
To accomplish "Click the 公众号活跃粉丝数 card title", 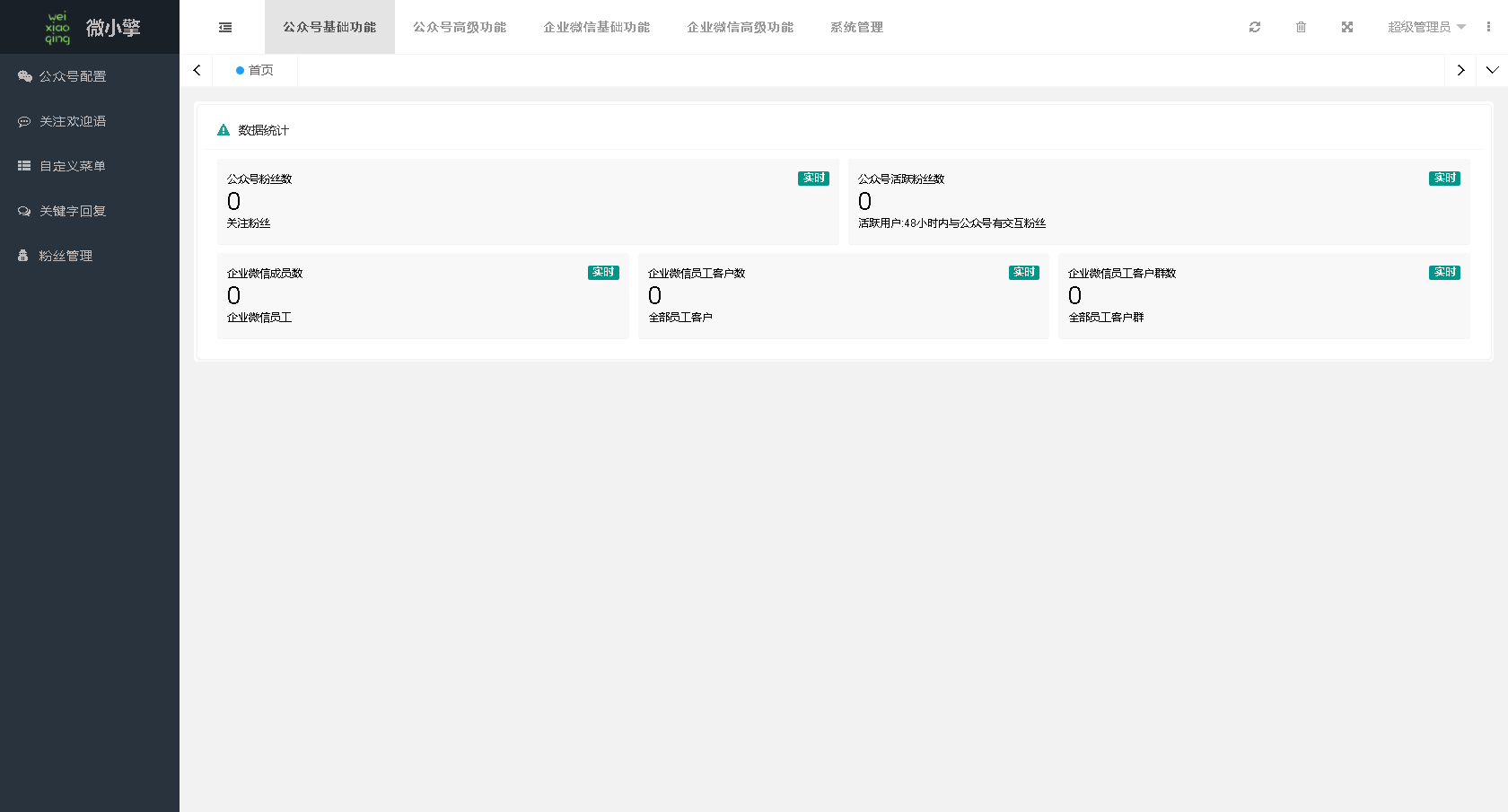I will click(901, 179).
